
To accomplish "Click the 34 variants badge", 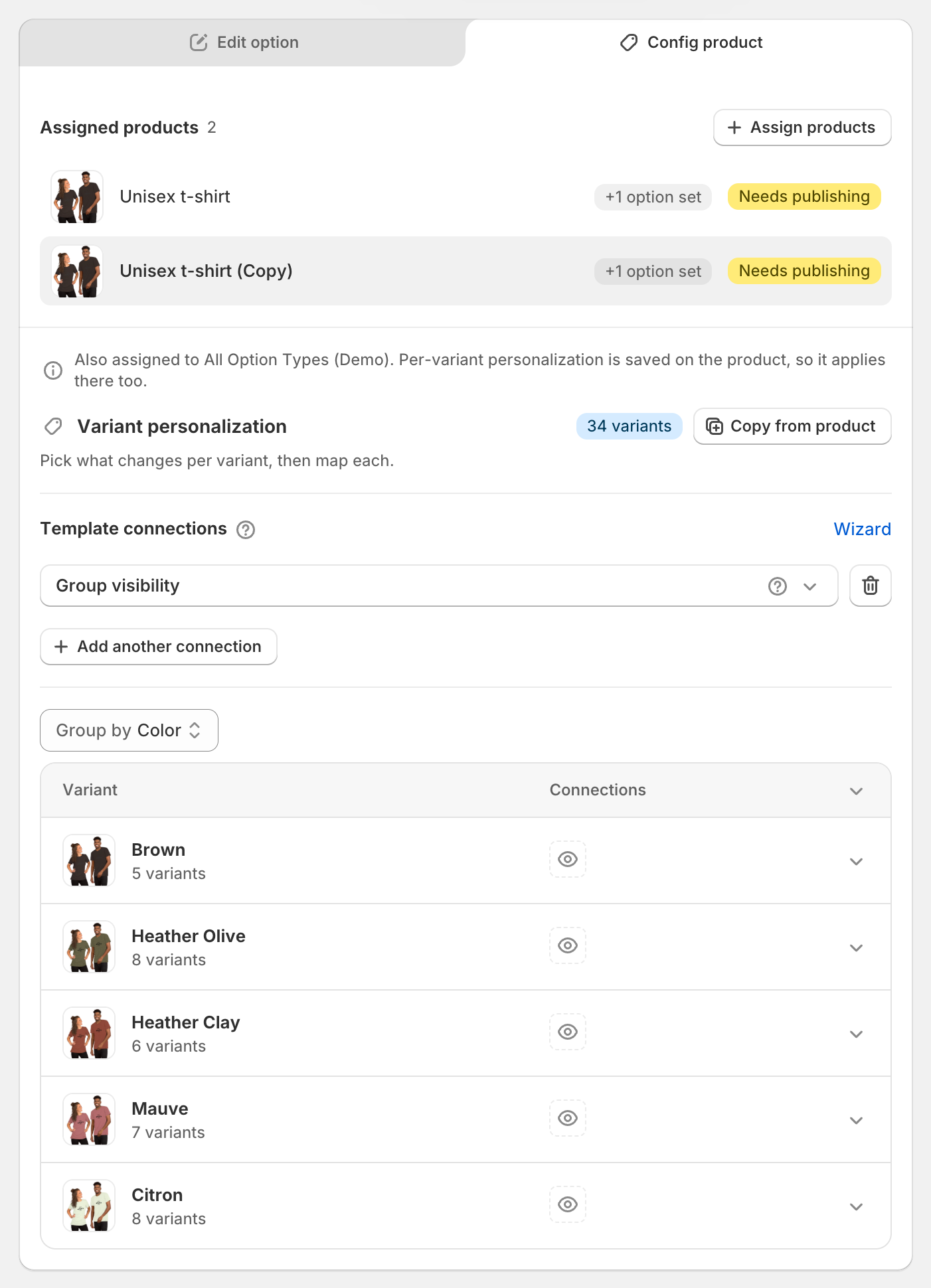I will pos(629,426).
